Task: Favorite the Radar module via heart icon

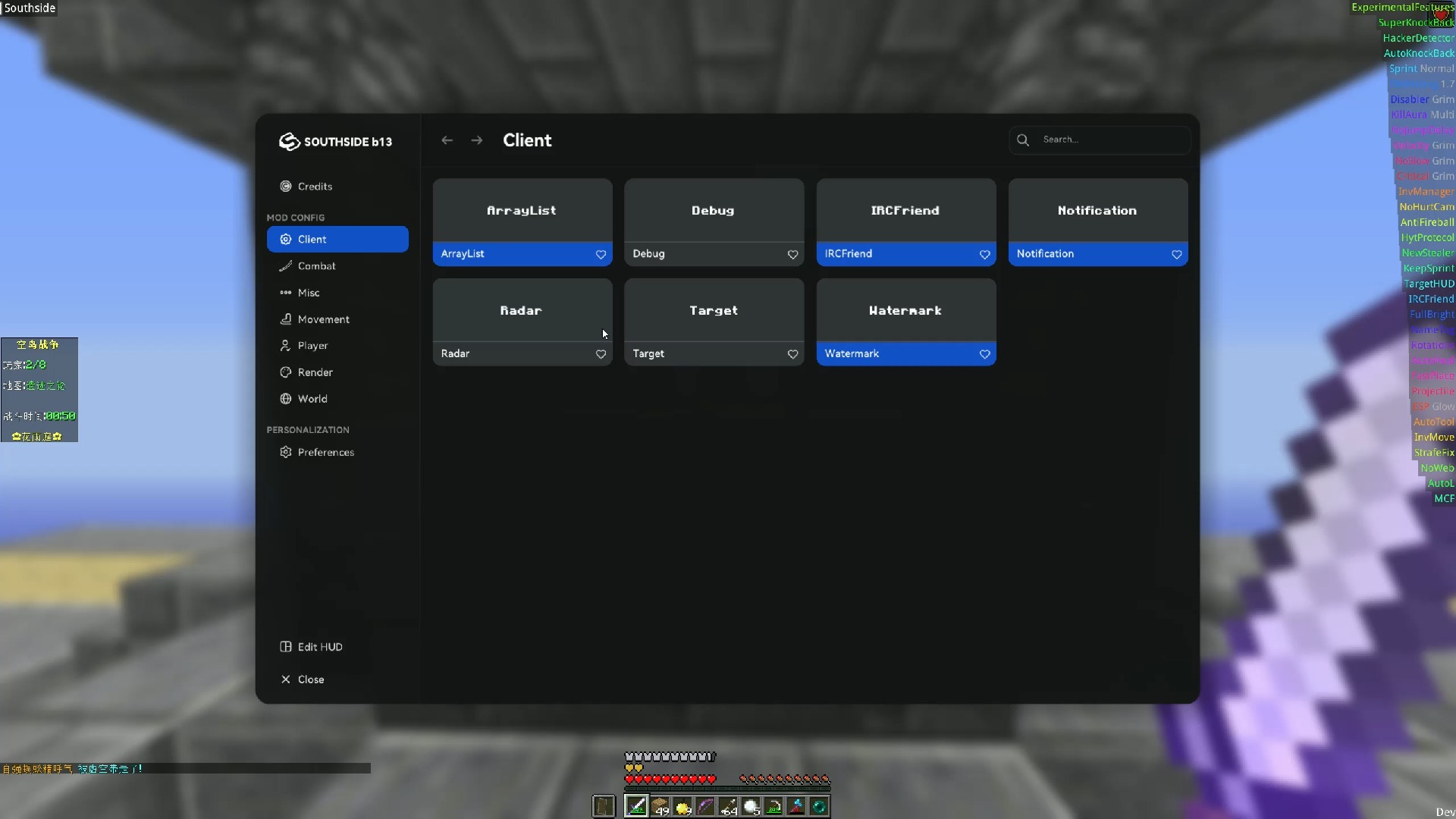Action: [x=601, y=354]
